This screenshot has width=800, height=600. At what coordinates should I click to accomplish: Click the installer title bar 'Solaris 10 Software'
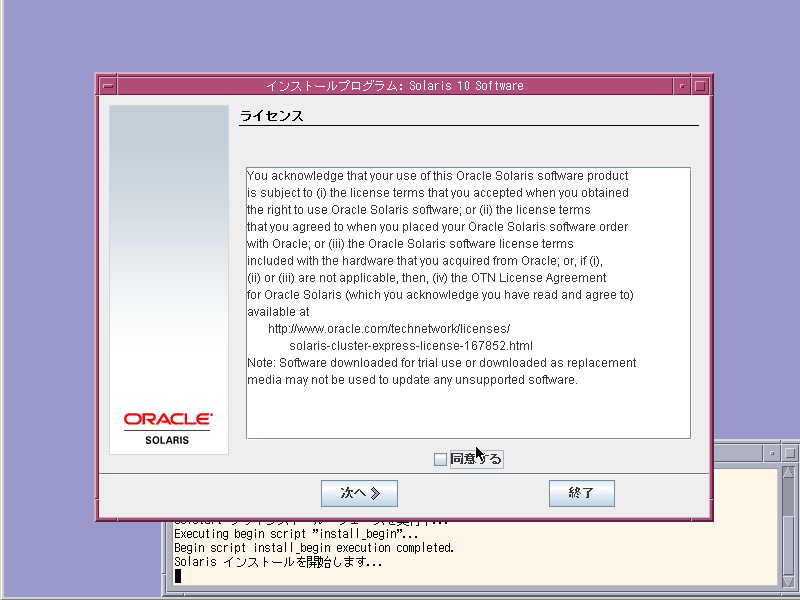coord(395,86)
